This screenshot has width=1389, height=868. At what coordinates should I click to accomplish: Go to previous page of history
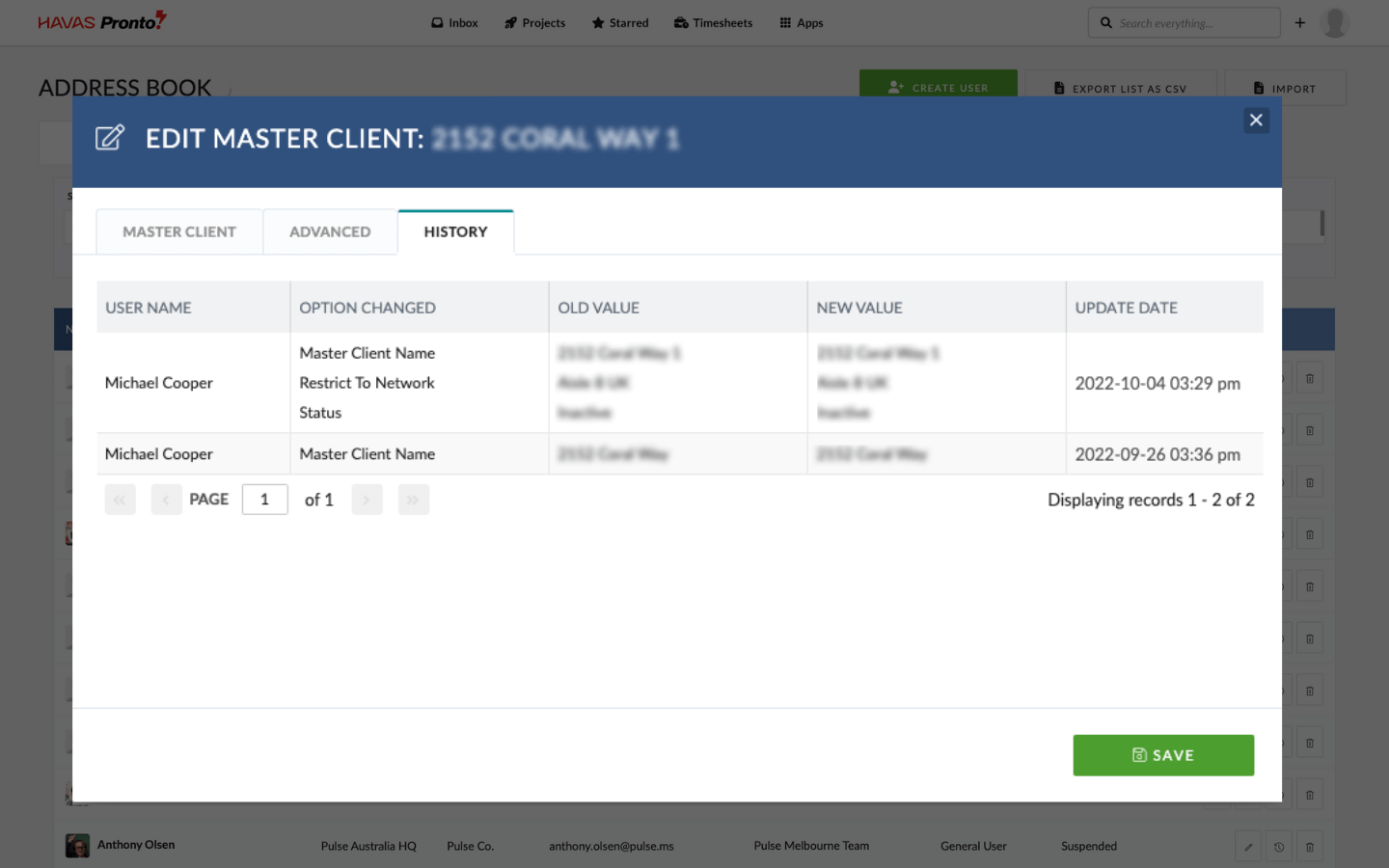pyautogui.click(x=167, y=500)
